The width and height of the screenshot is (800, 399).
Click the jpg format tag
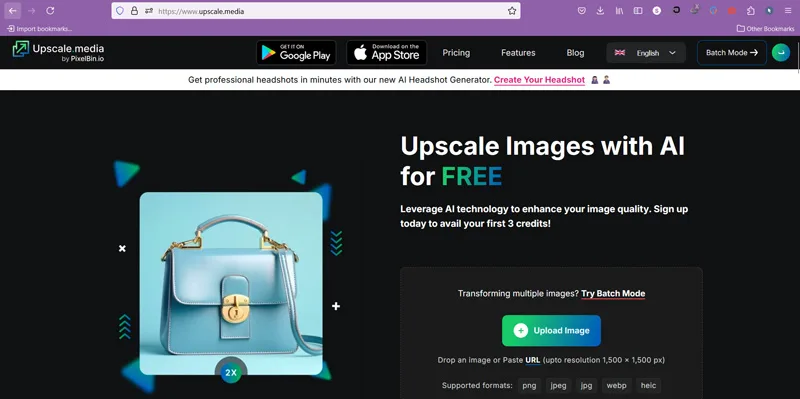(x=586, y=385)
